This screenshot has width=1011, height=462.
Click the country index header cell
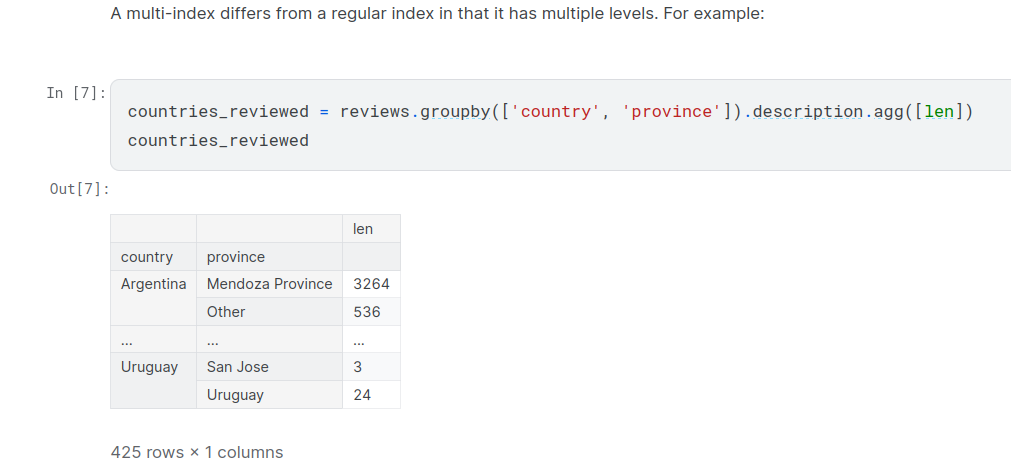click(x=147, y=257)
